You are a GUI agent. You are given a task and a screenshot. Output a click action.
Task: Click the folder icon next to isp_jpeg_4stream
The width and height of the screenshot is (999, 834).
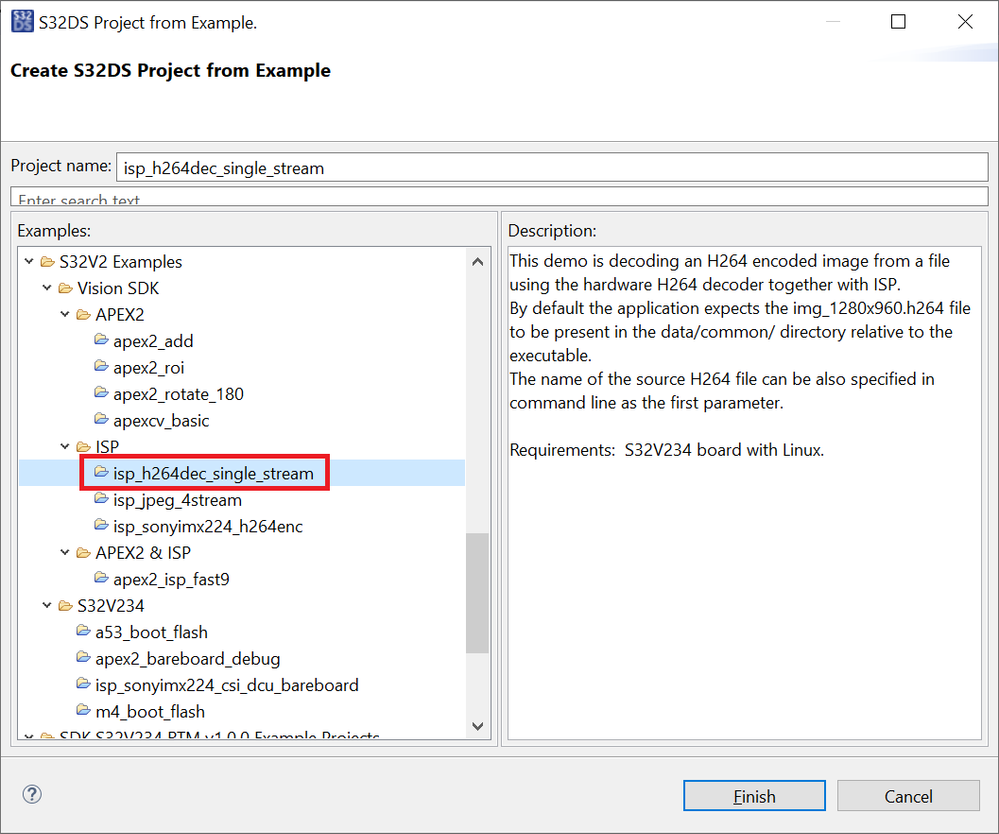point(101,500)
